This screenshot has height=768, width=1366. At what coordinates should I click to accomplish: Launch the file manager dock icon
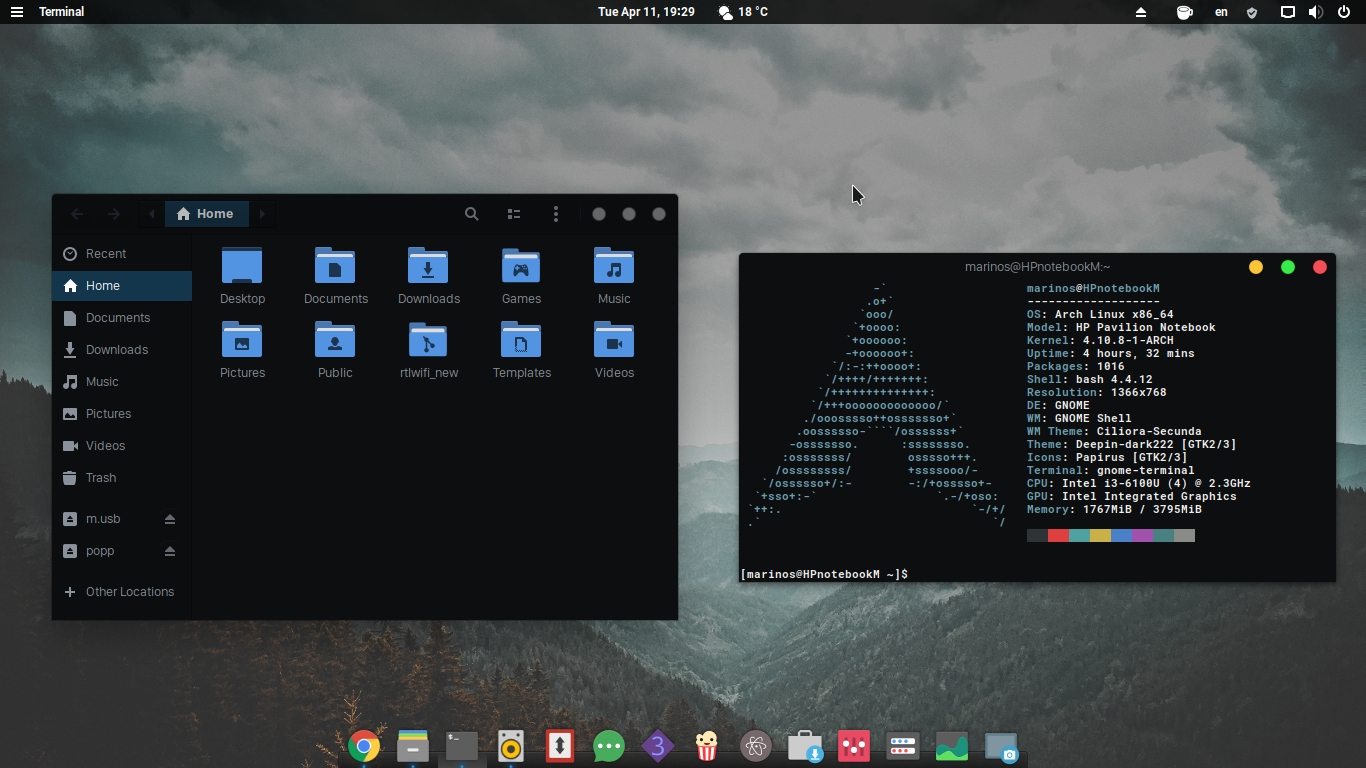(x=413, y=746)
